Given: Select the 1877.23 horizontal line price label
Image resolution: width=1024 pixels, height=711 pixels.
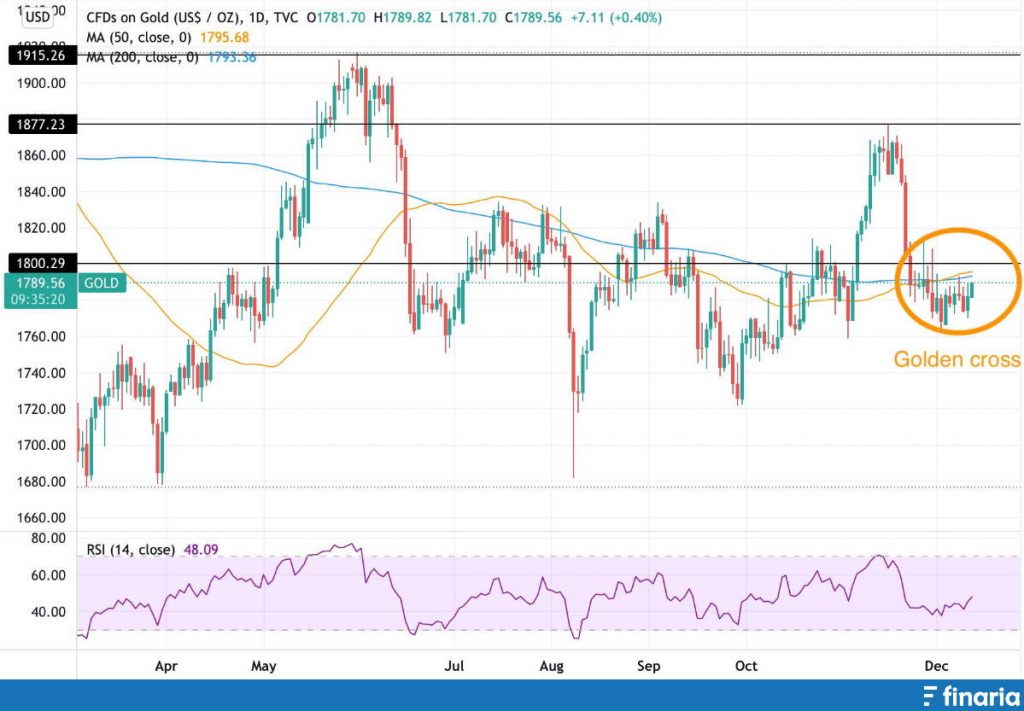Looking at the screenshot, I should [40, 124].
